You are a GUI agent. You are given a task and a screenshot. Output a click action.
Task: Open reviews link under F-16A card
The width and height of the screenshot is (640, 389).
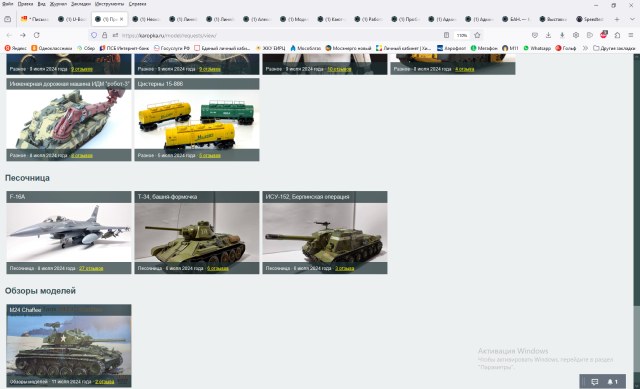point(91,269)
